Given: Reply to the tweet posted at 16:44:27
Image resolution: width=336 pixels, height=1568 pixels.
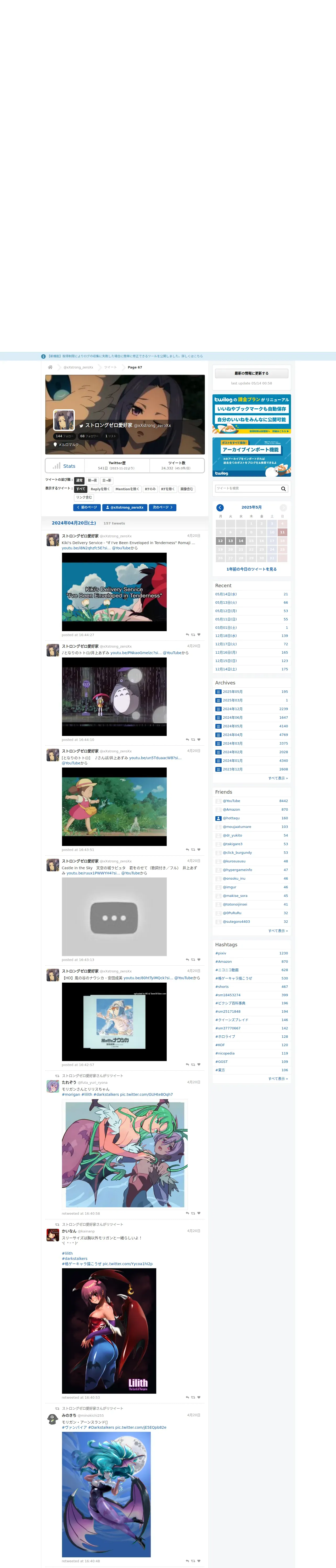Looking at the screenshot, I should (x=187, y=635).
